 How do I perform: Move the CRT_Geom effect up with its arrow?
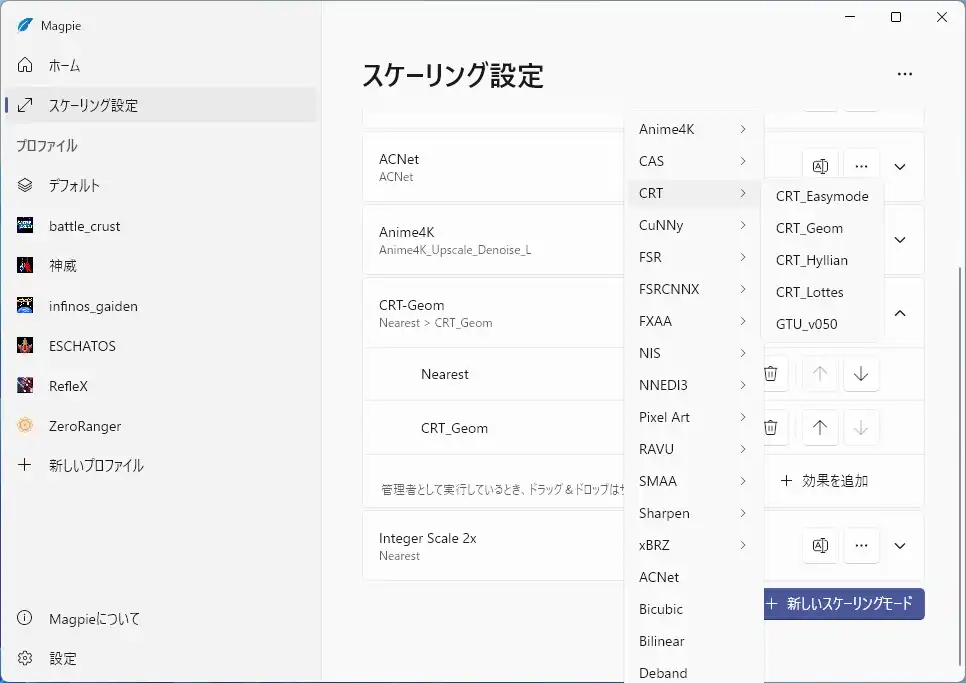click(820, 428)
